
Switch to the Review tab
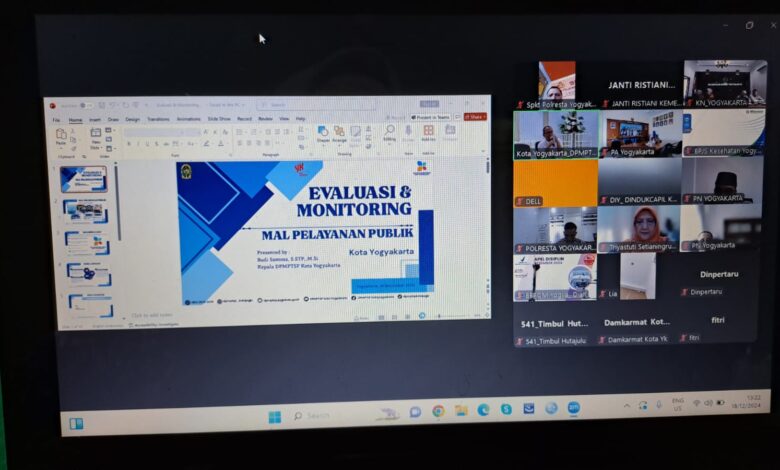point(265,119)
